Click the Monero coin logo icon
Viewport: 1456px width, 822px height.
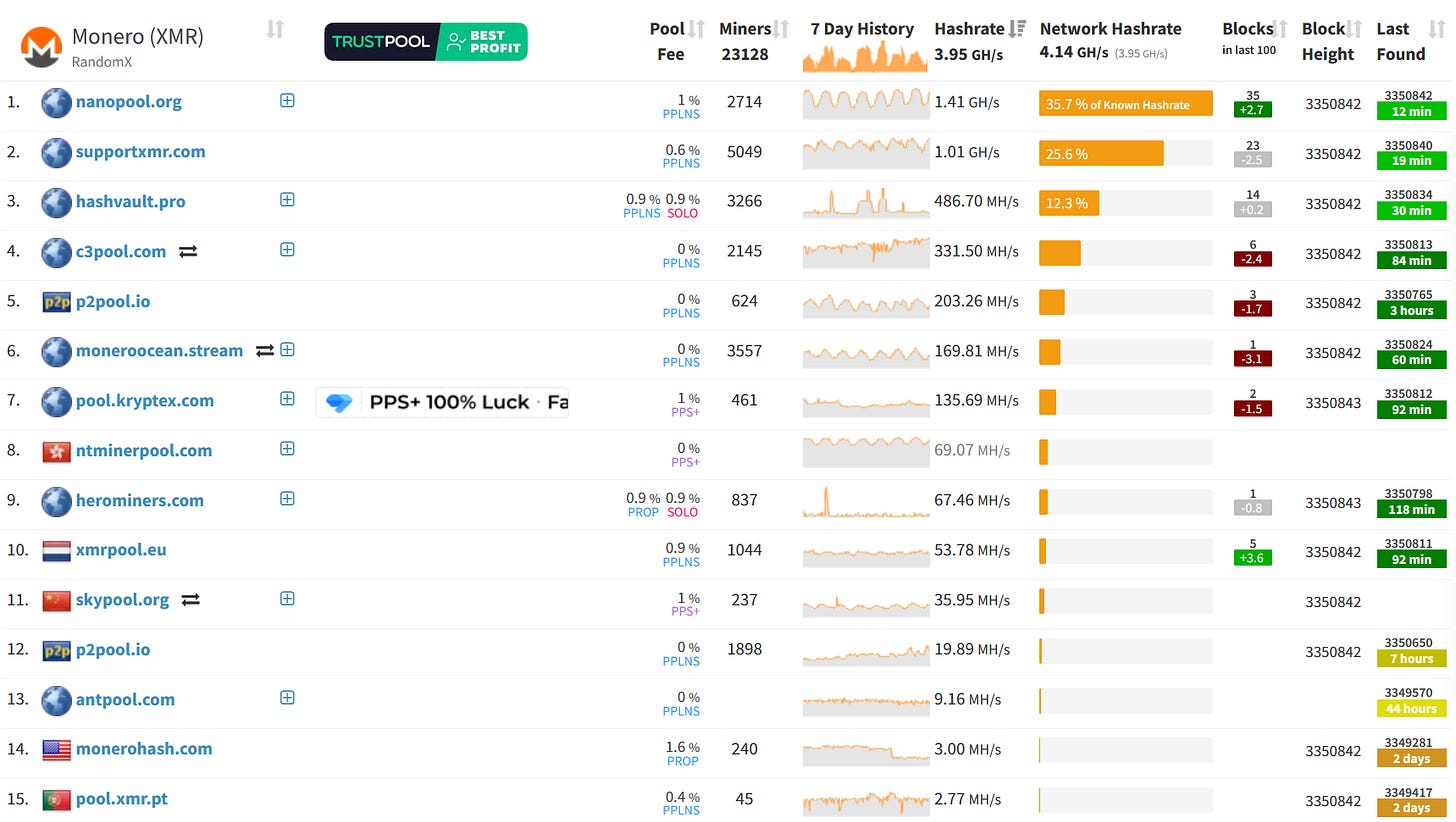(41, 46)
